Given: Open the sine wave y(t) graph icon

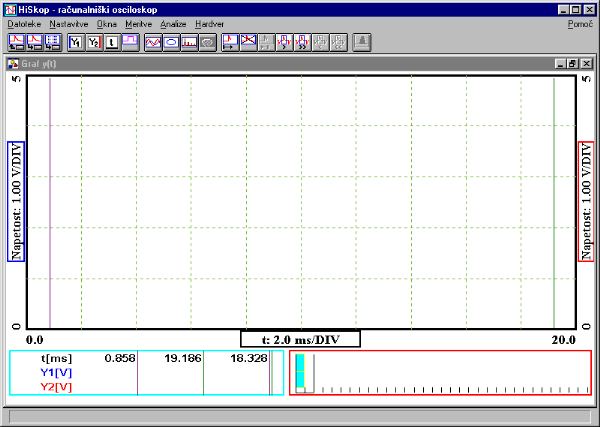Looking at the screenshot, I should [x=153, y=42].
